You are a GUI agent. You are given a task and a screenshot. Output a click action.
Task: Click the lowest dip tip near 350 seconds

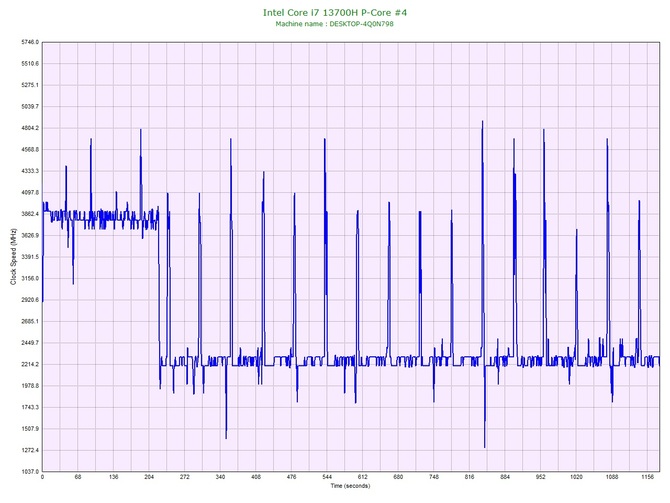pos(226,438)
